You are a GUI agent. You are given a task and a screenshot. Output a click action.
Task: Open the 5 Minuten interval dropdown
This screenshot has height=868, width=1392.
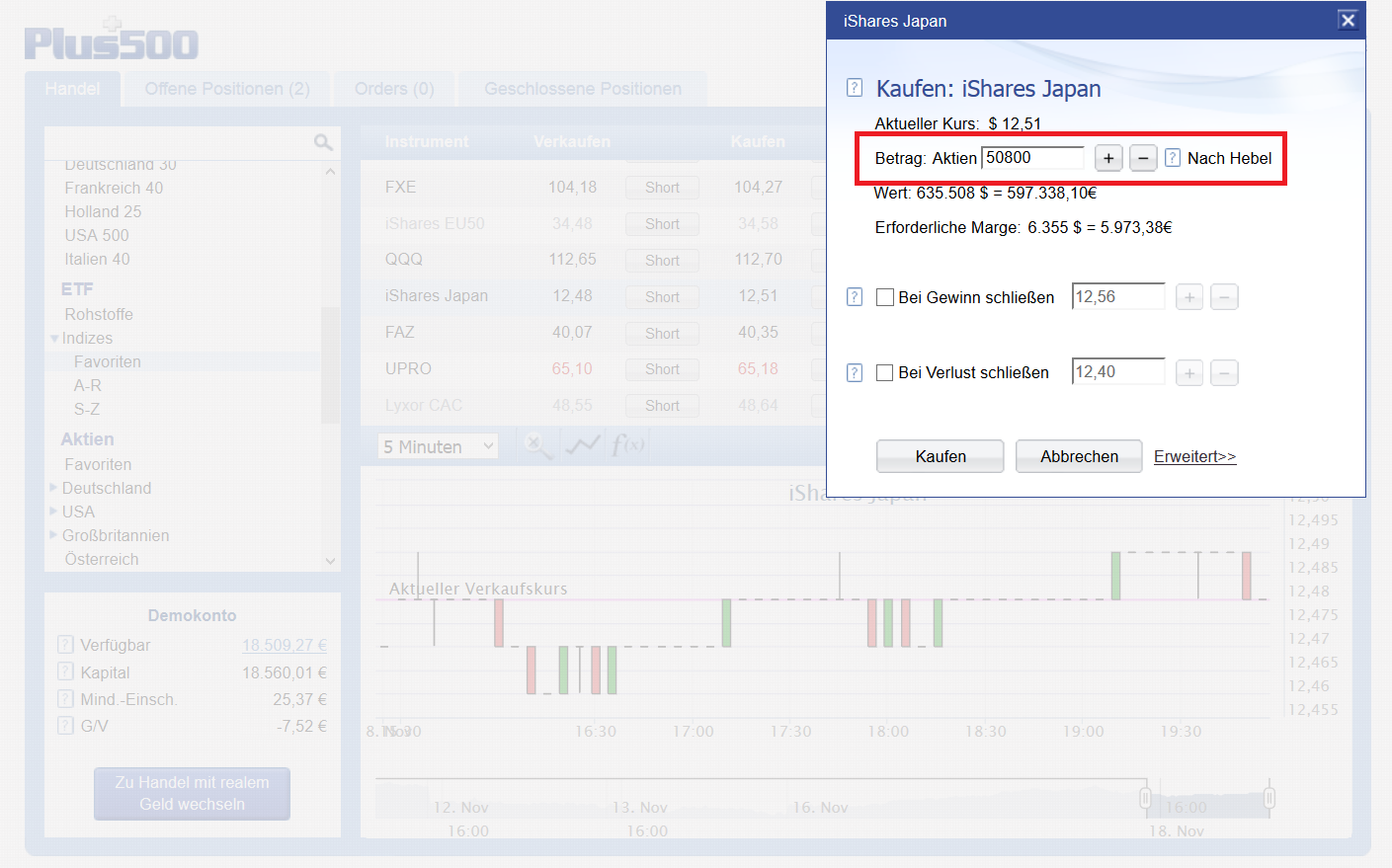point(438,446)
